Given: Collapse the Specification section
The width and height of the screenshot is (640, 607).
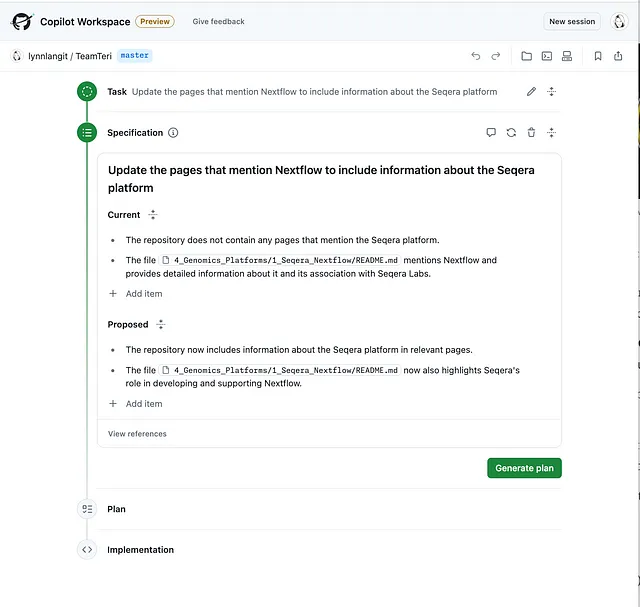Looking at the screenshot, I should 551,132.
